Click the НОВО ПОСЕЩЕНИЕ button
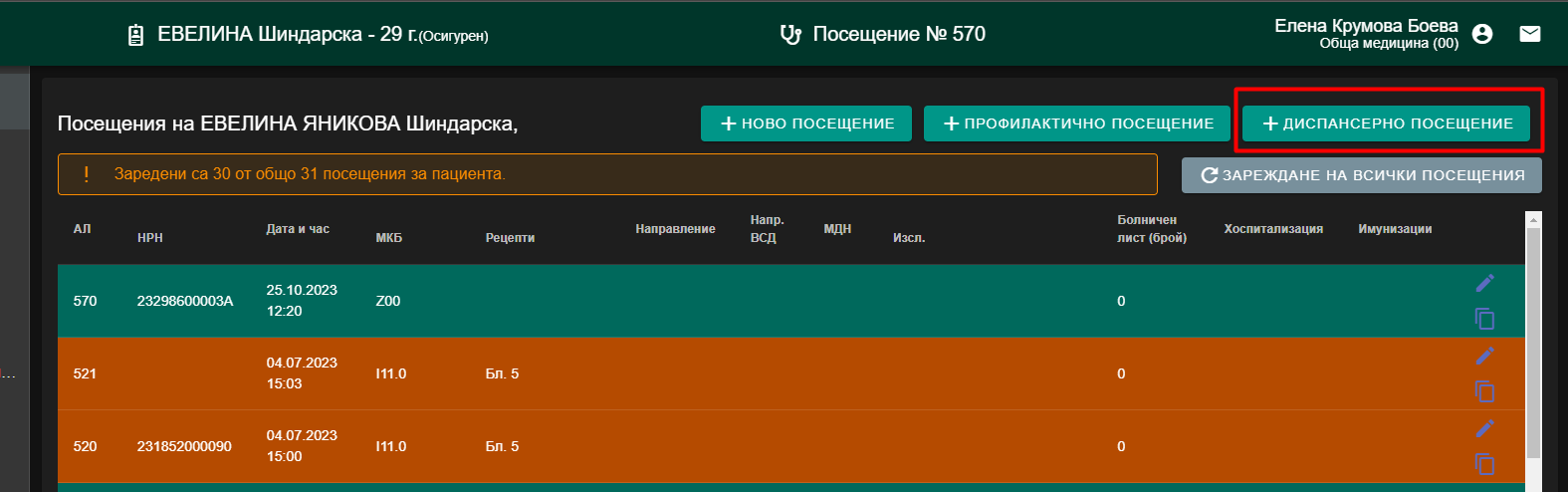The height and width of the screenshot is (492, 1568). point(806,123)
